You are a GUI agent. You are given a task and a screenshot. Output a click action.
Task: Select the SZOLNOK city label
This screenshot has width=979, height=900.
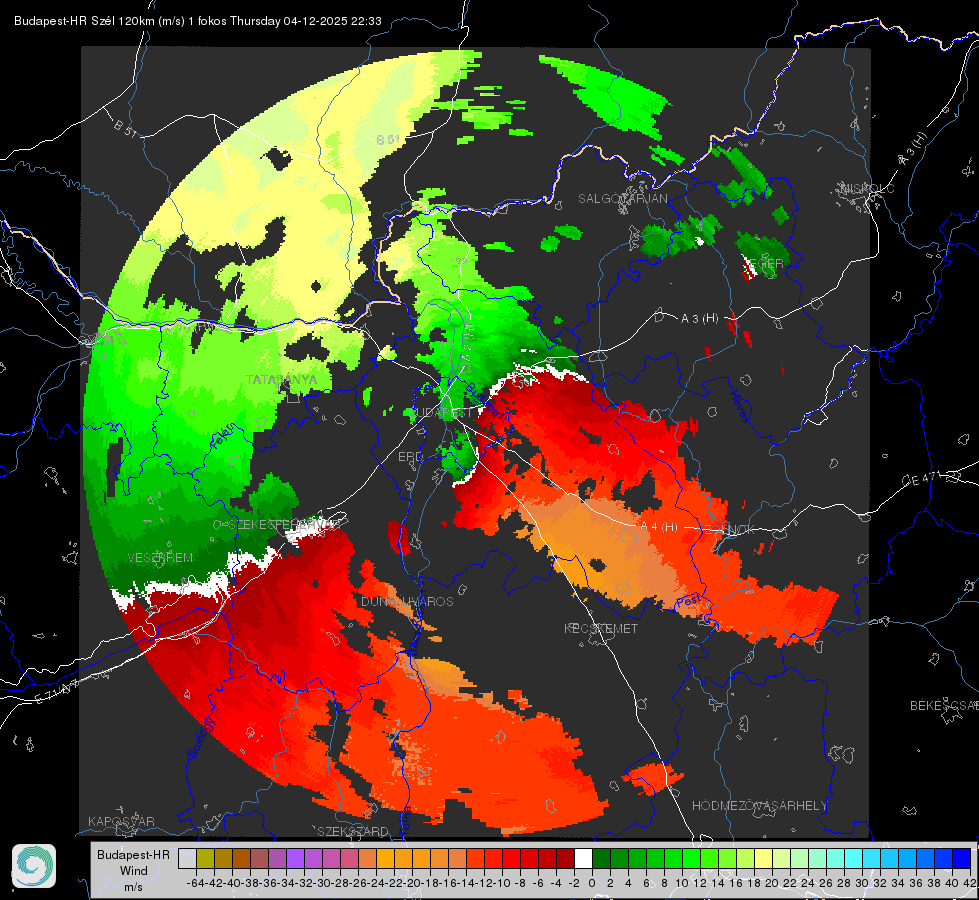[729, 530]
